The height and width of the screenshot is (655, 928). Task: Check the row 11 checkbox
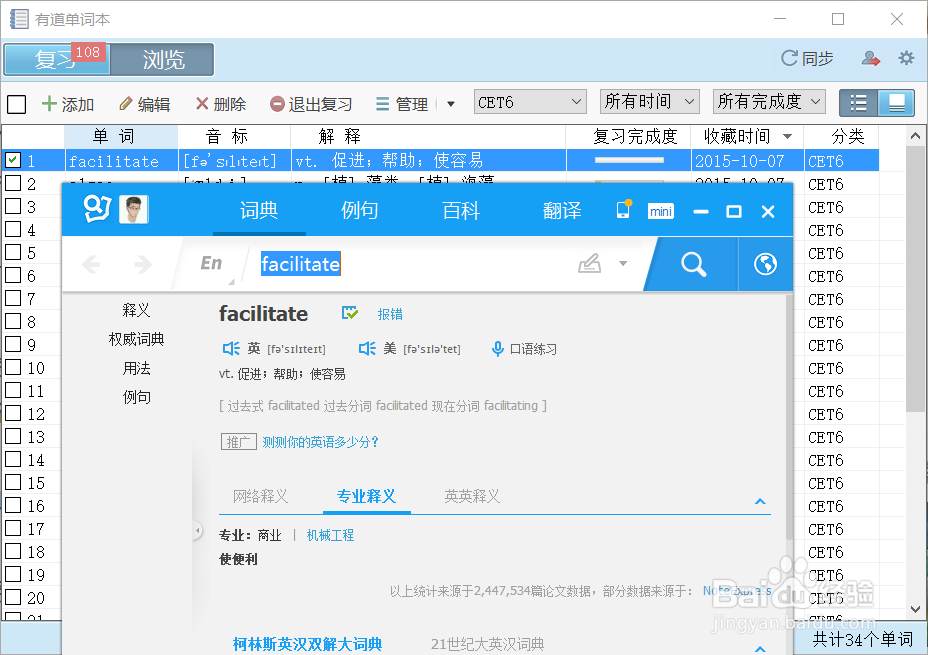(13, 391)
